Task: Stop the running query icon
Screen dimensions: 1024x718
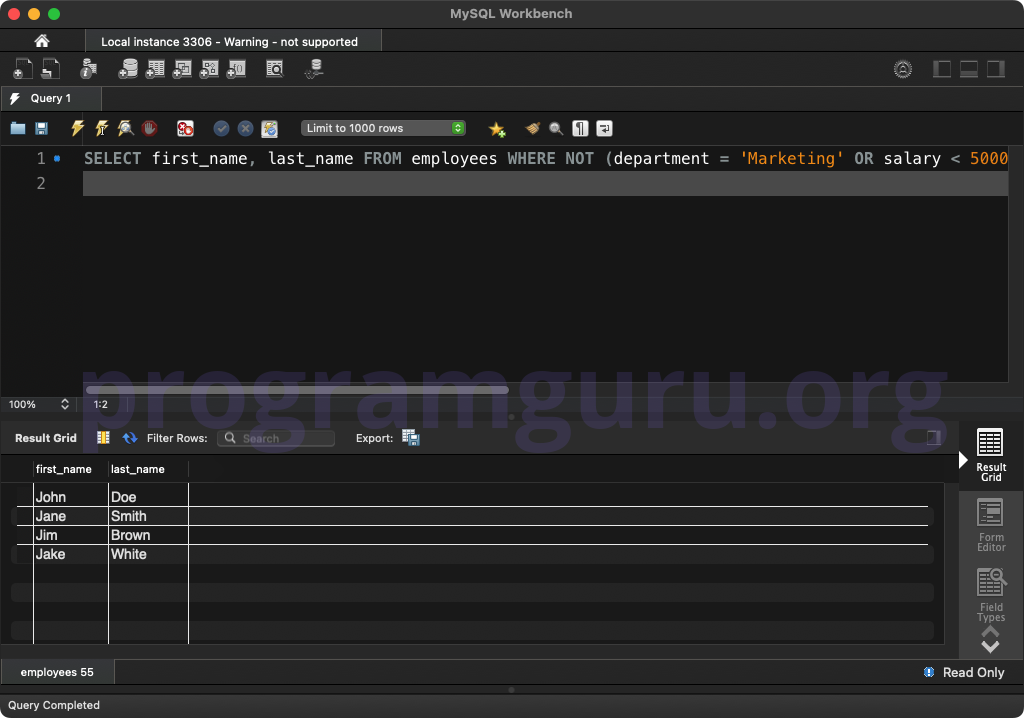Action: pyautogui.click(x=150, y=128)
